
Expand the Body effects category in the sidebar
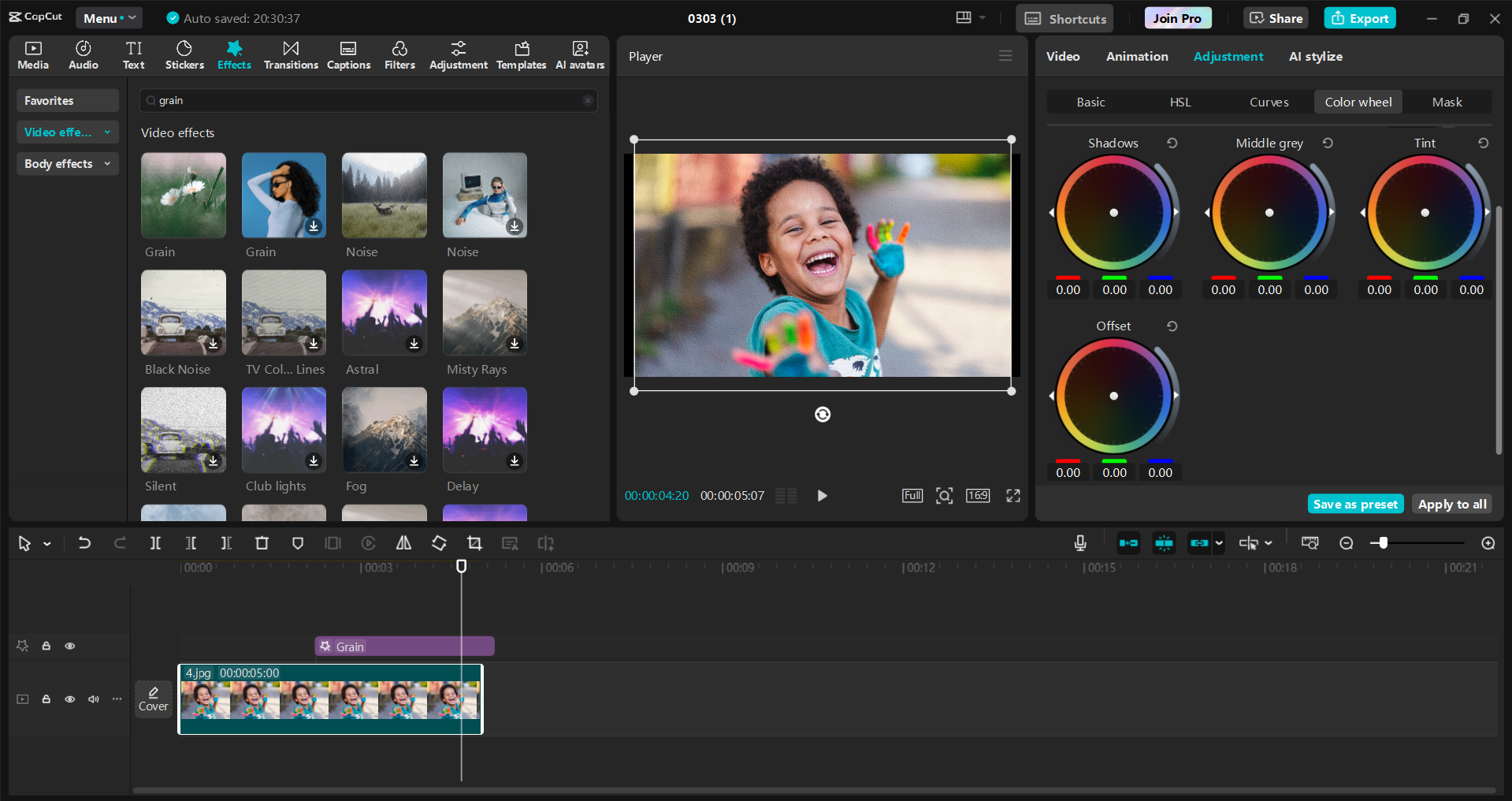(x=67, y=163)
